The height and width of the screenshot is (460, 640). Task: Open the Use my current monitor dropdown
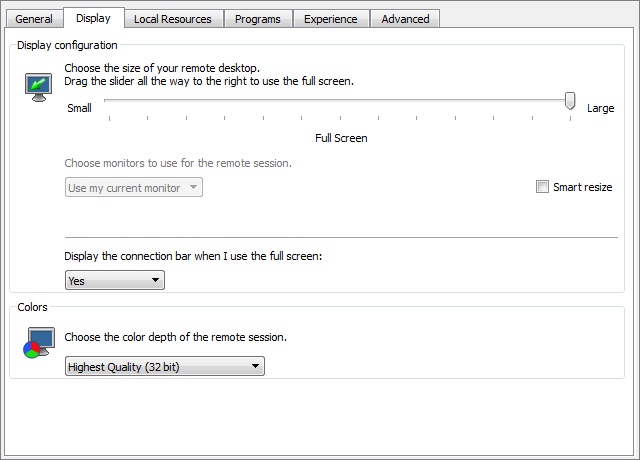coord(133,188)
